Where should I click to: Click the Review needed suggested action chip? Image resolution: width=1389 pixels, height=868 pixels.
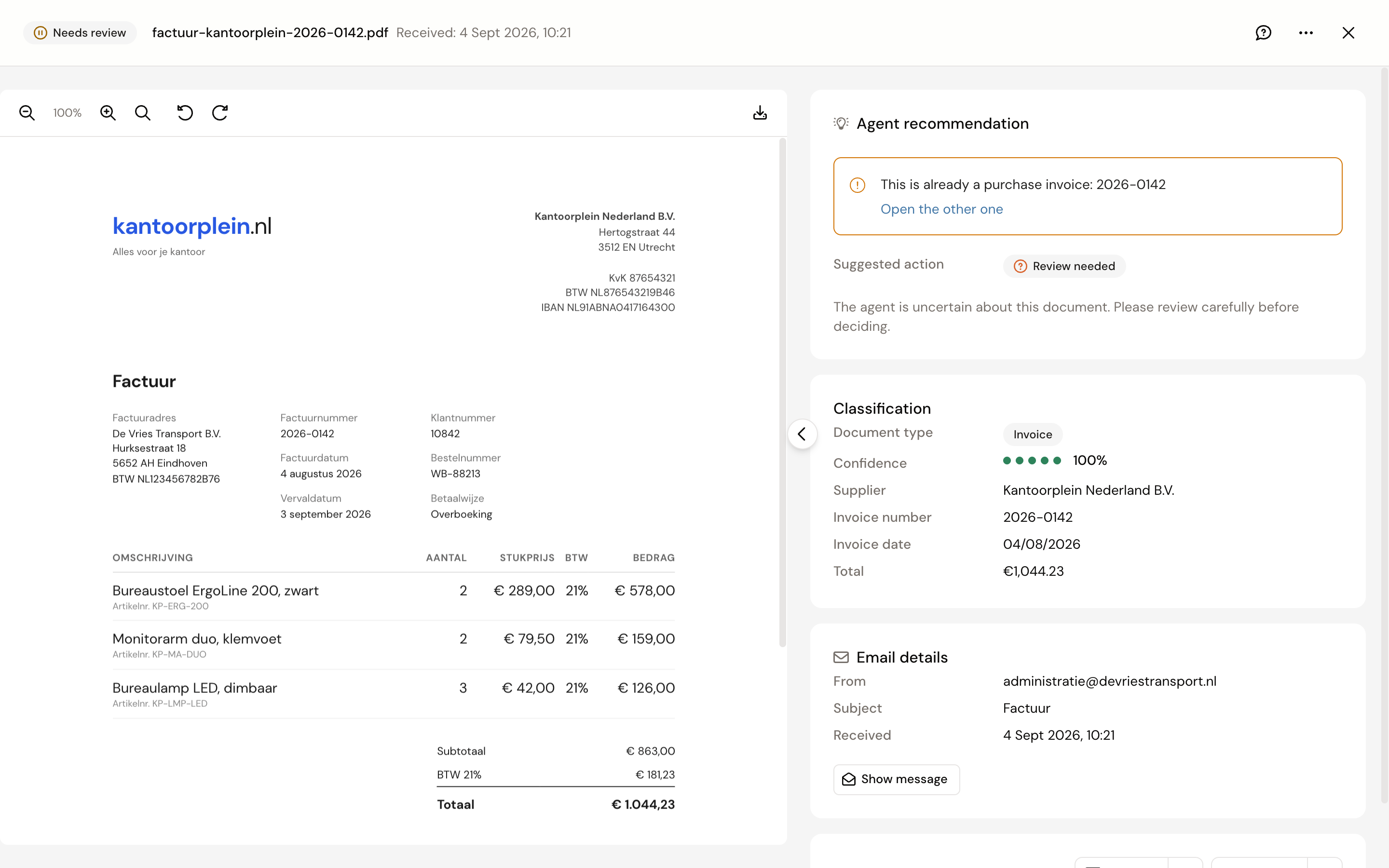(1064, 266)
